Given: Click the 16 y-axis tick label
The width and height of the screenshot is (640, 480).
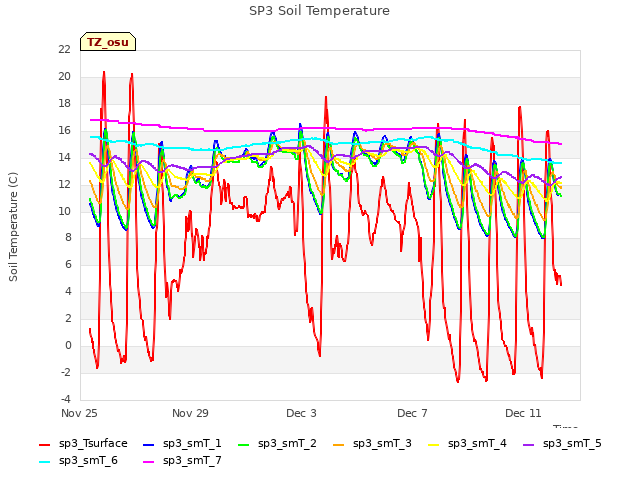Looking at the screenshot, I should coord(64,130).
